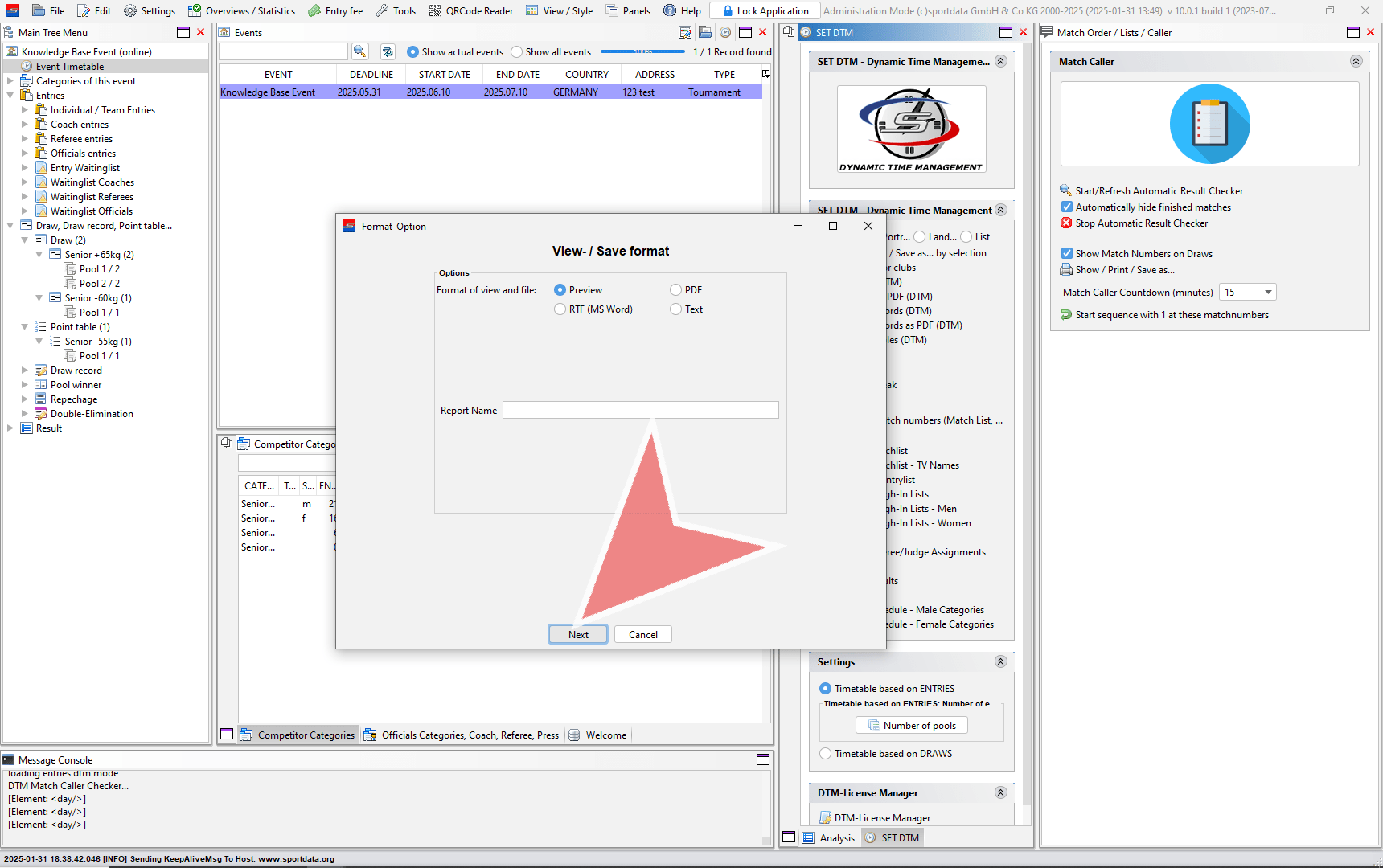
Task: Click the Report Name text field
Action: tap(640, 411)
